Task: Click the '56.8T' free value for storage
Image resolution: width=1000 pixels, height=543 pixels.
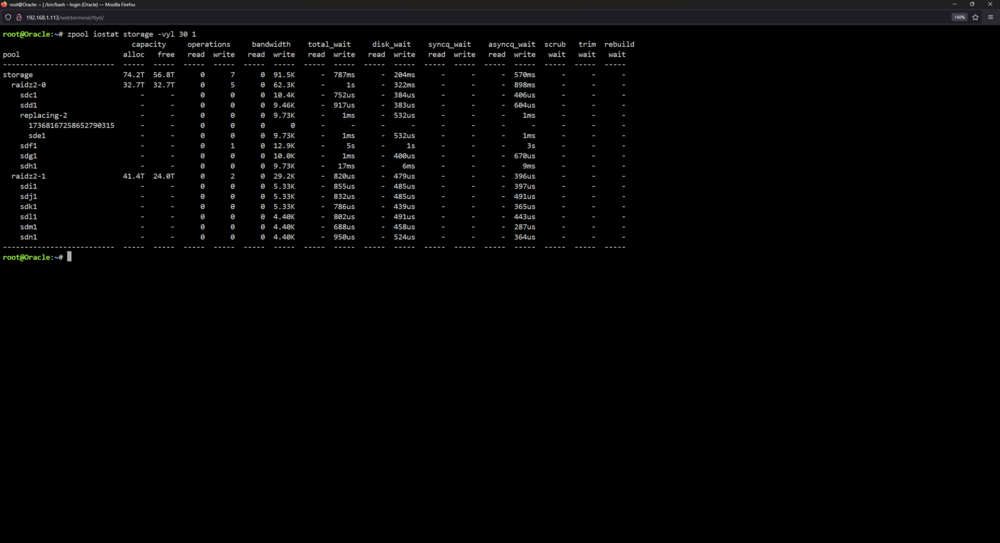Action: [164, 75]
